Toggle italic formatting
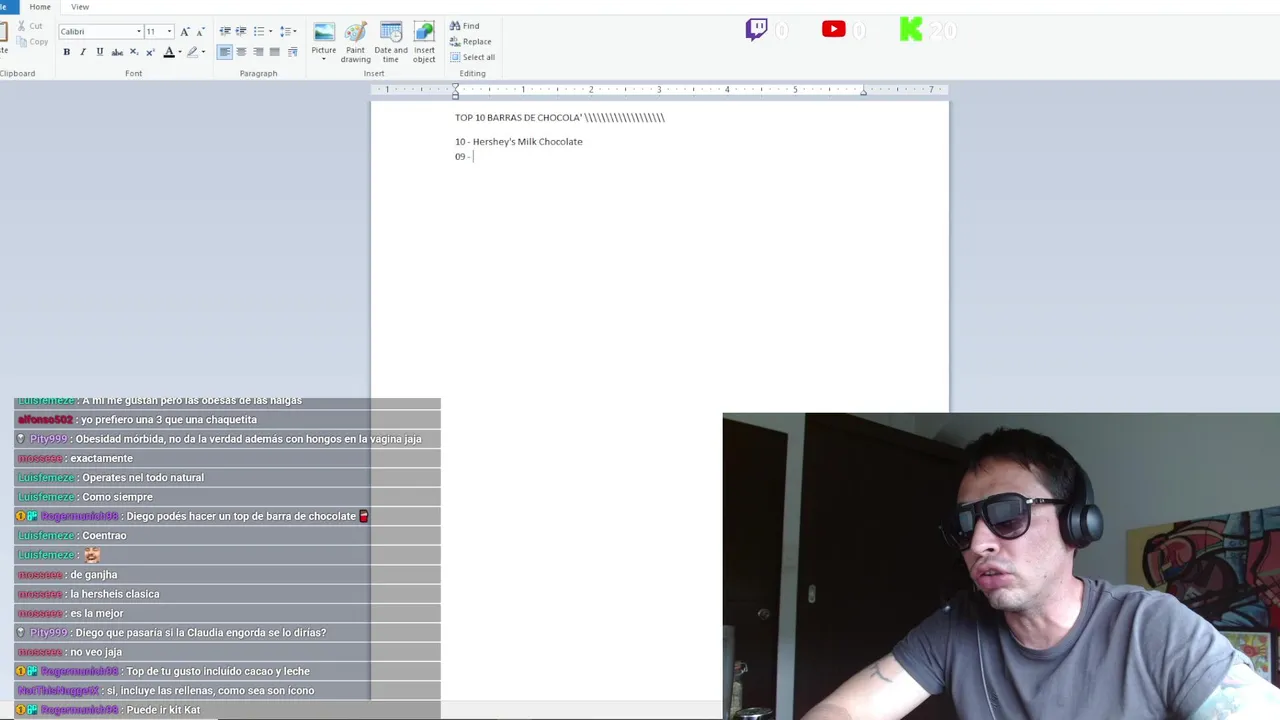Screen dimensions: 1280x720 pos(83,52)
